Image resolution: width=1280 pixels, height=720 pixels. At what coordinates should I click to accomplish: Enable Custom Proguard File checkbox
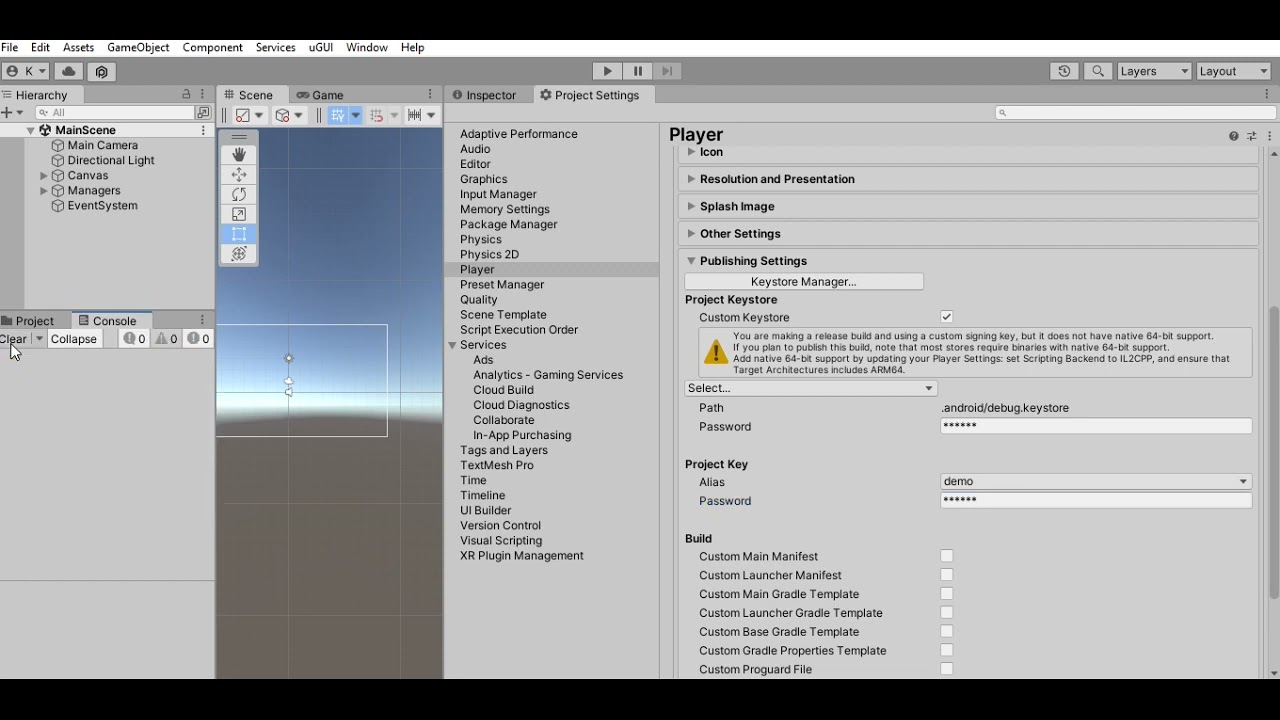coord(946,669)
